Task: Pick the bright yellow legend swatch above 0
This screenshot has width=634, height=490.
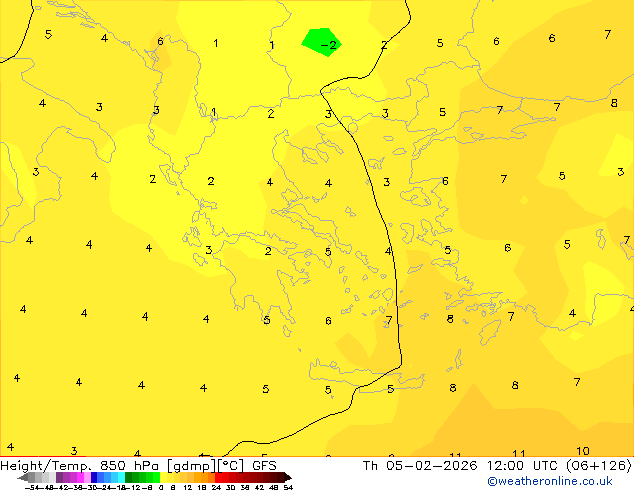Action: coord(163,477)
